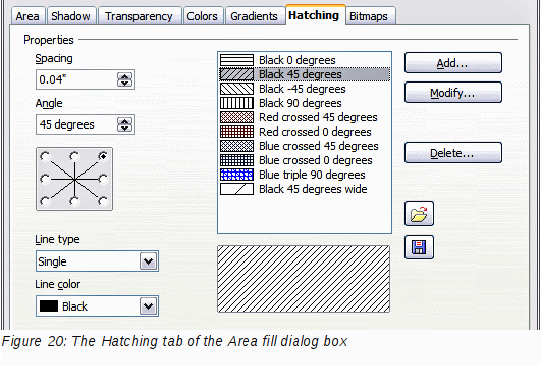Select 'Black 45 degrees wide' list text
541x366 pixels.
pos(313,189)
